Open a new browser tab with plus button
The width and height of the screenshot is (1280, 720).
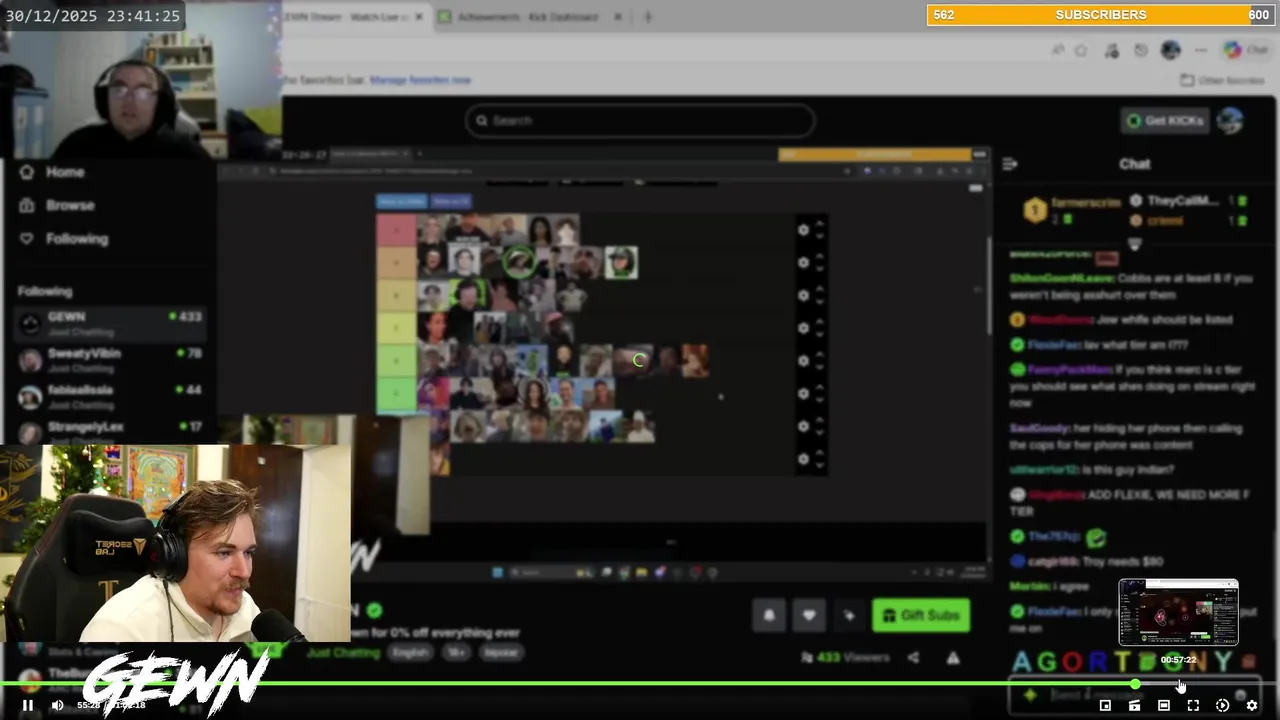click(648, 16)
